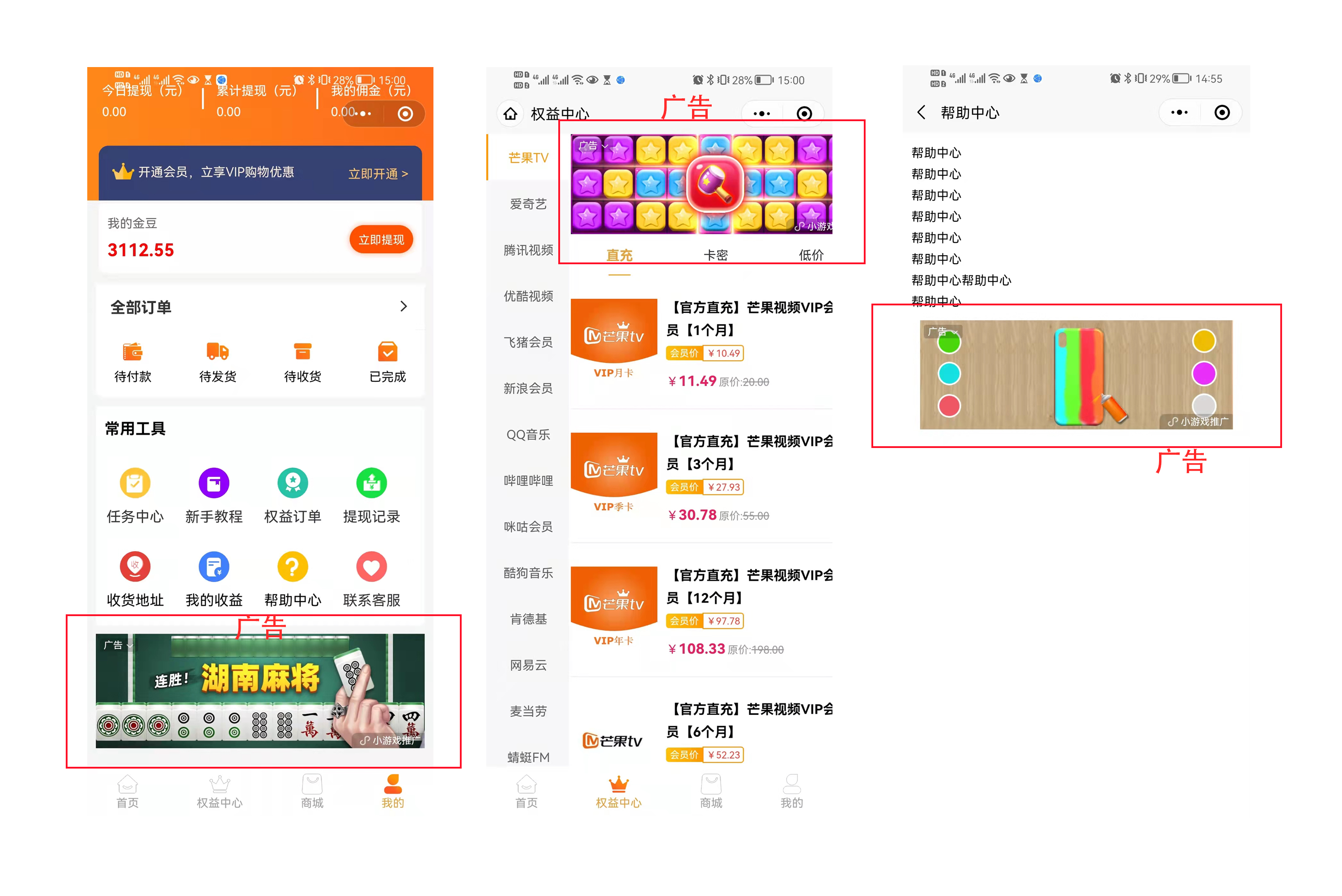Select 低价 tab

point(811,255)
